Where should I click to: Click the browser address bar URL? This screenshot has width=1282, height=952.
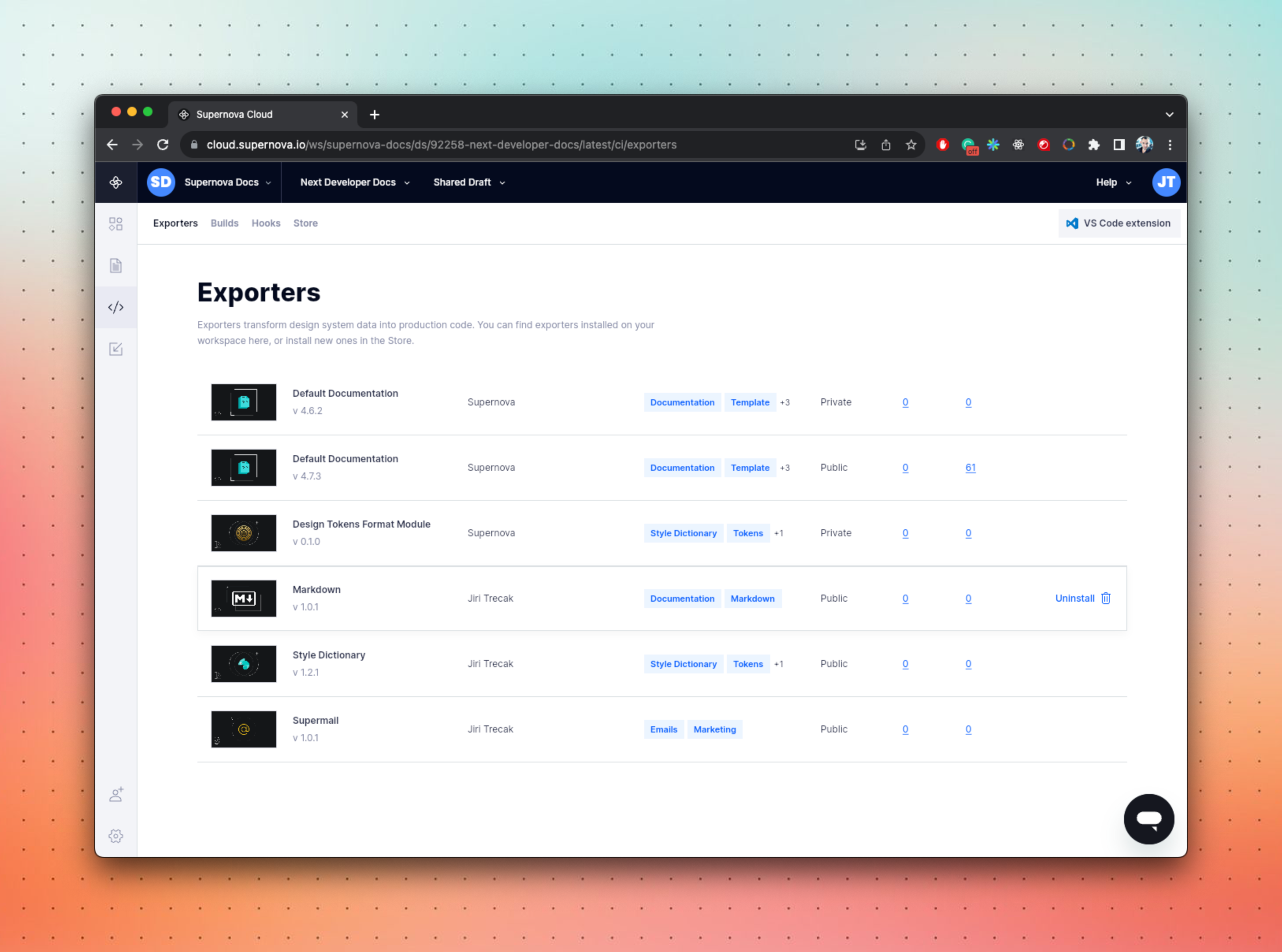point(441,145)
